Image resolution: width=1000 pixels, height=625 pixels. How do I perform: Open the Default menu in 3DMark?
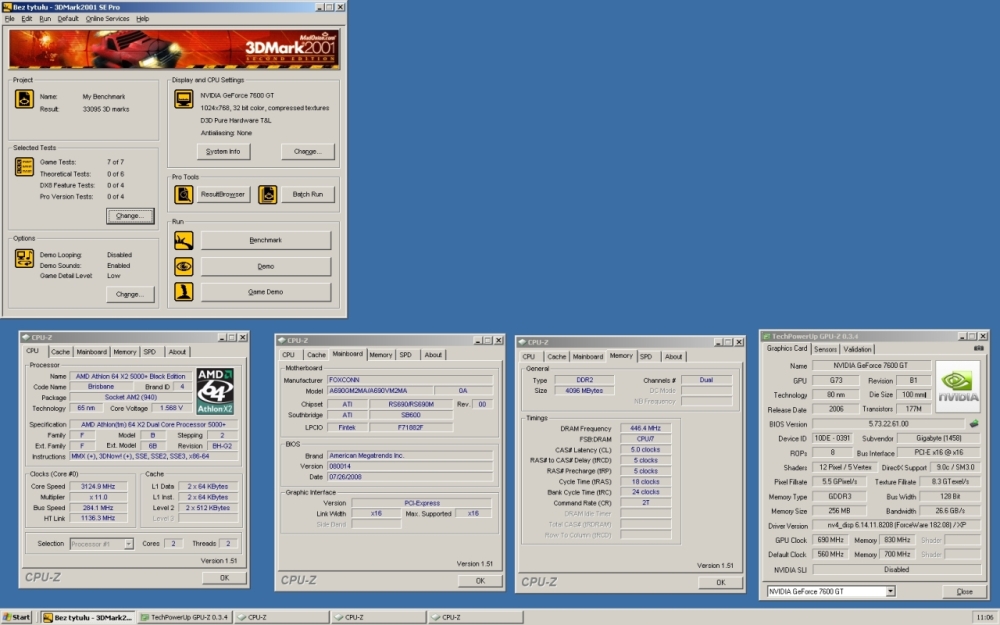pyautogui.click(x=68, y=18)
